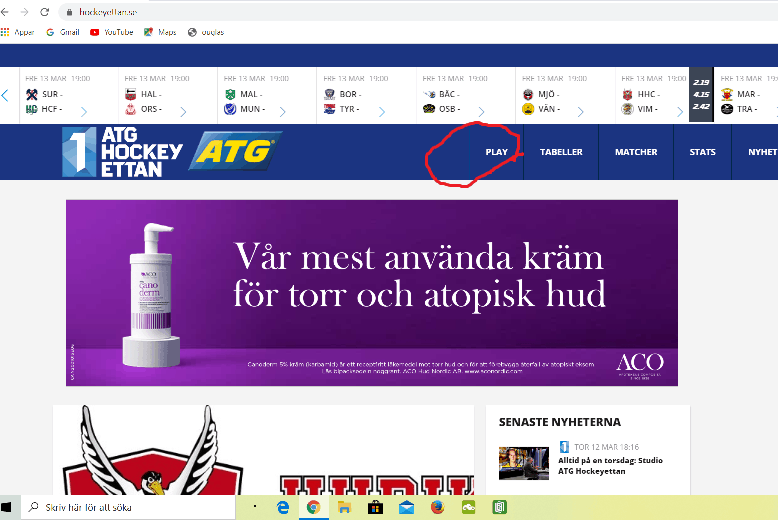Open the Hudik eagle logo article image
The height and width of the screenshot is (523, 778).
[x=263, y=450]
